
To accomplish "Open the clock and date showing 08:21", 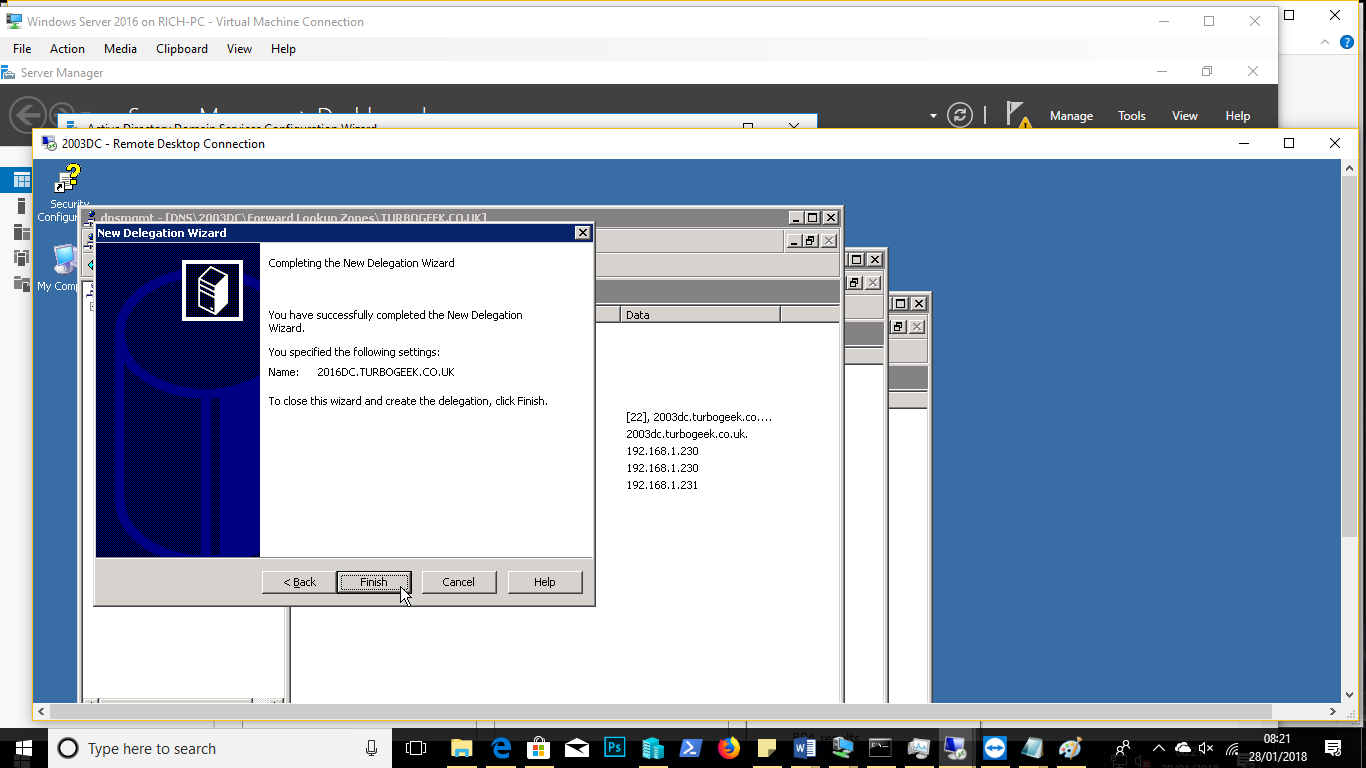I will coord(1276,748).
